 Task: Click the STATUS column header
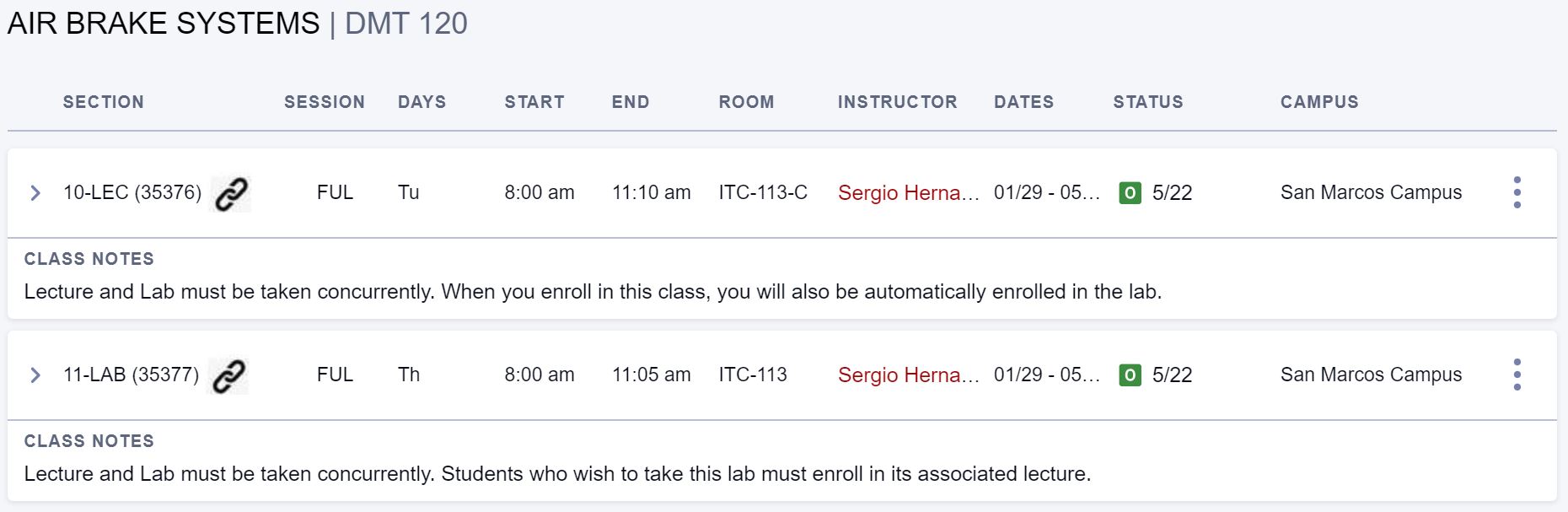1148,102
